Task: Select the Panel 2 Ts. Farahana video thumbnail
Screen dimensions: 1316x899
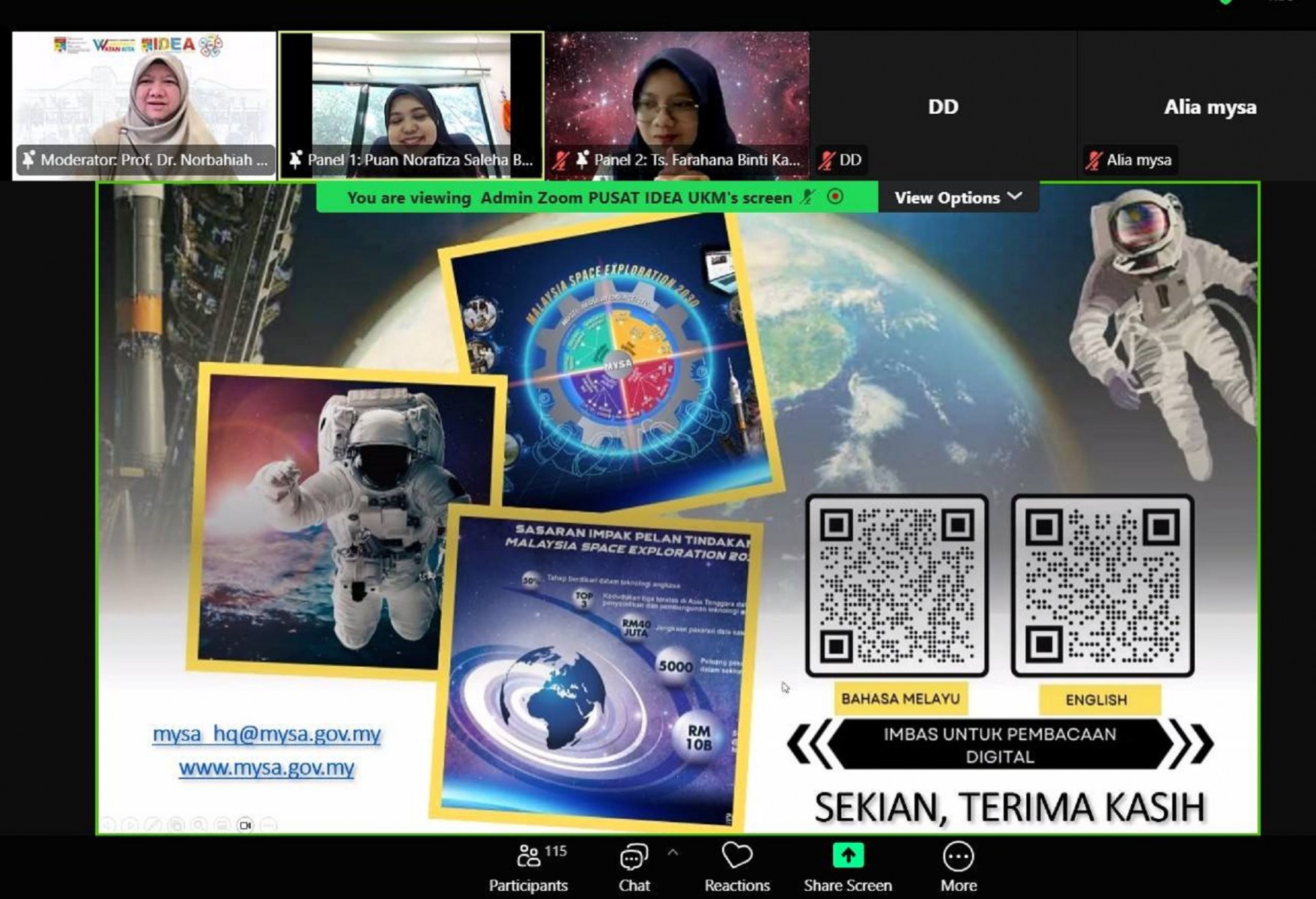Action: click(x=678, y=106)
